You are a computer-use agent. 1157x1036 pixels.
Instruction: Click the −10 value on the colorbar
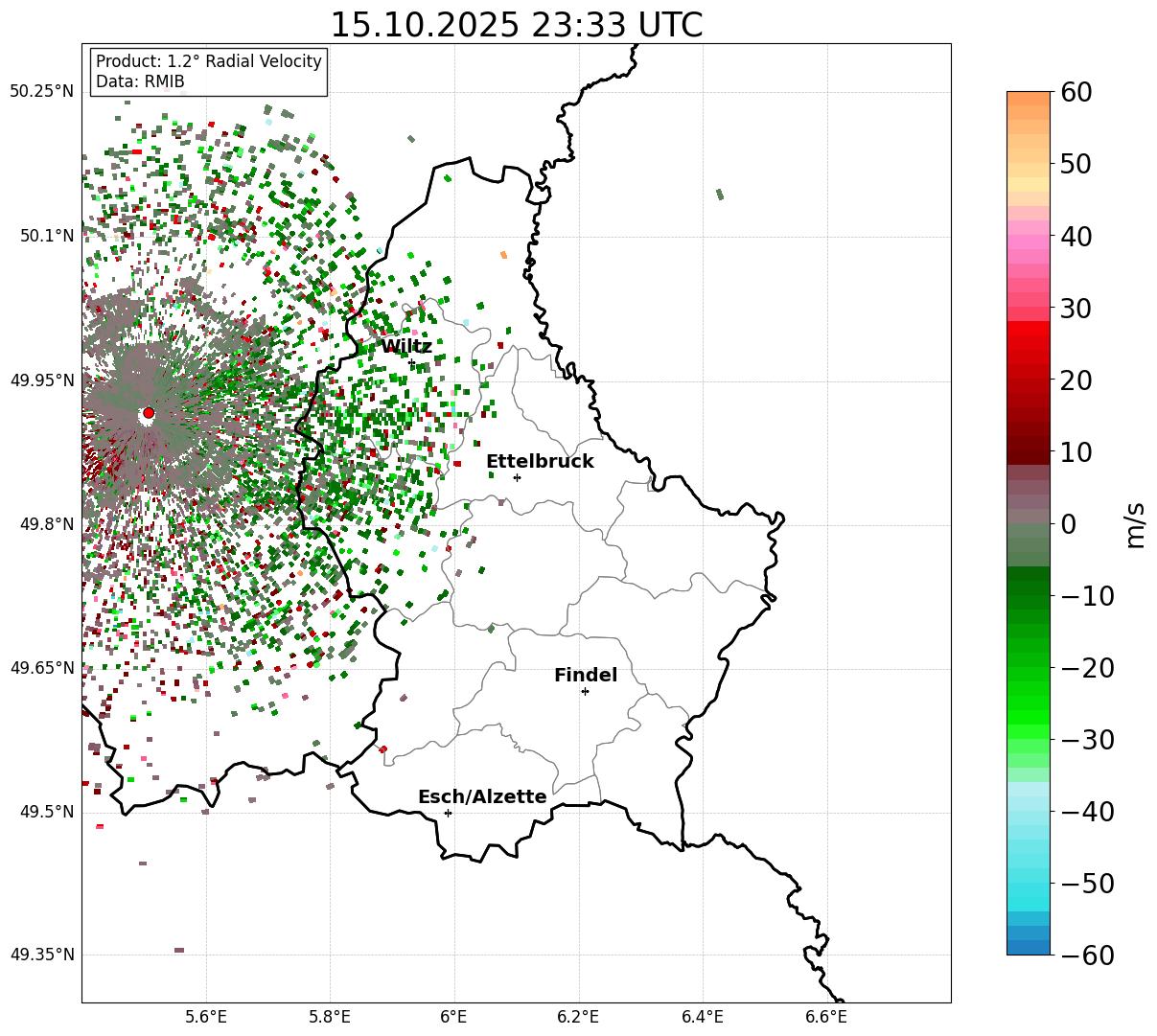(x=1087, y=596)
